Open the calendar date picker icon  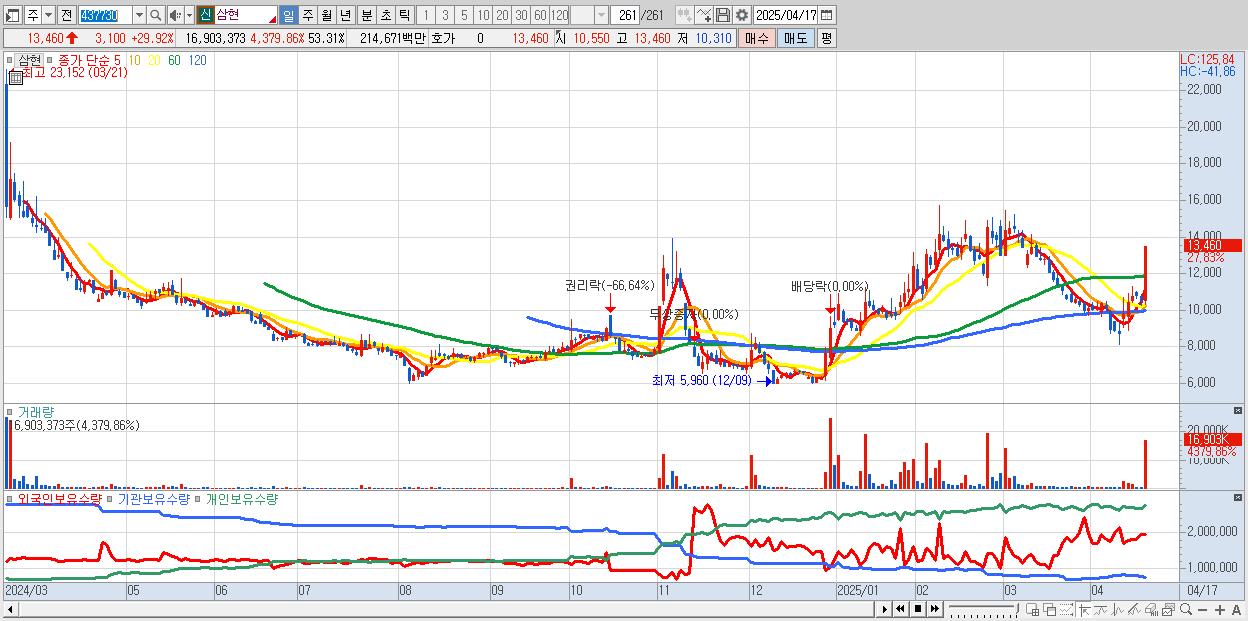pyautogui.click(x=827, y=15)
